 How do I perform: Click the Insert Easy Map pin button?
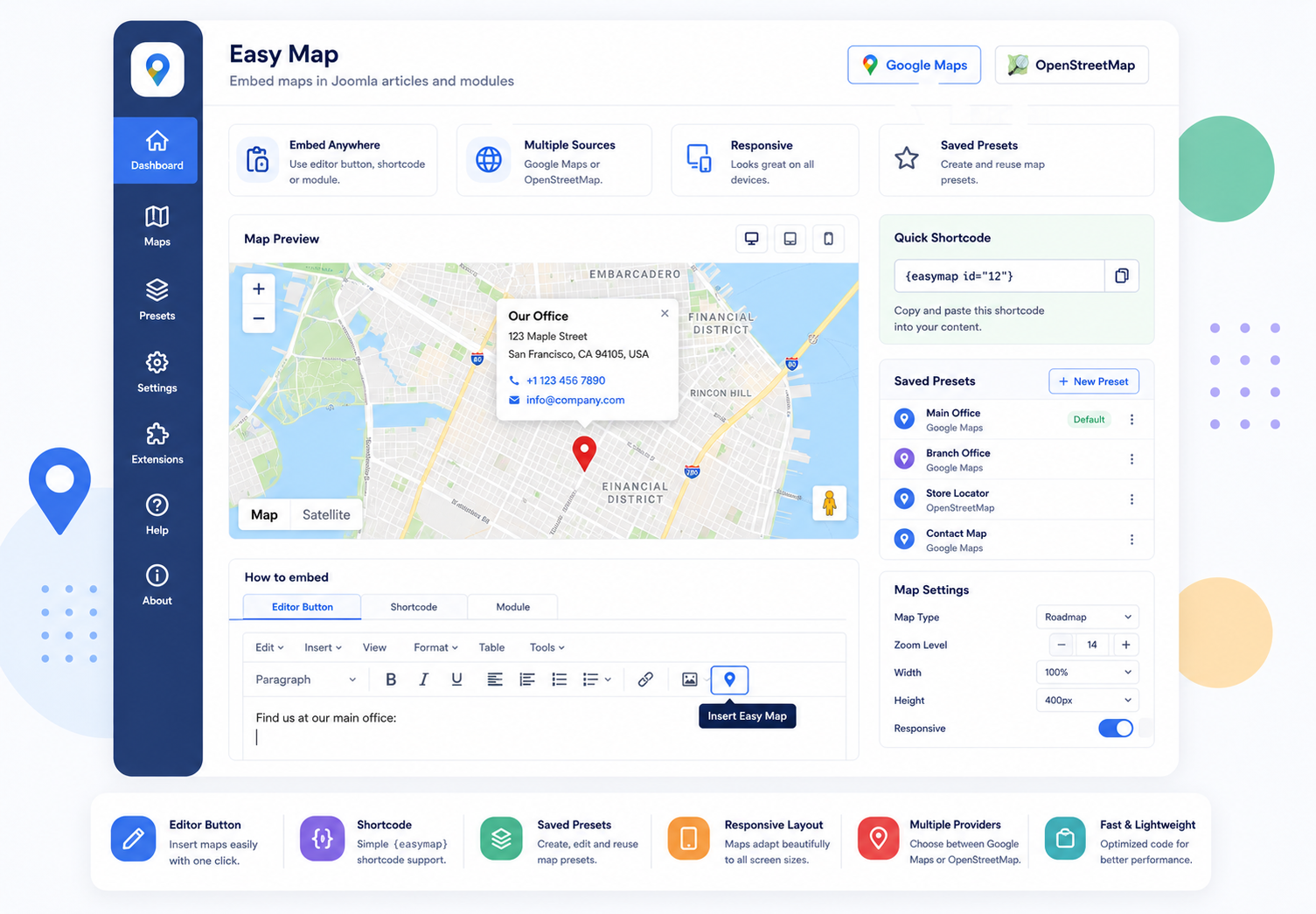click(x=729, y=680)
